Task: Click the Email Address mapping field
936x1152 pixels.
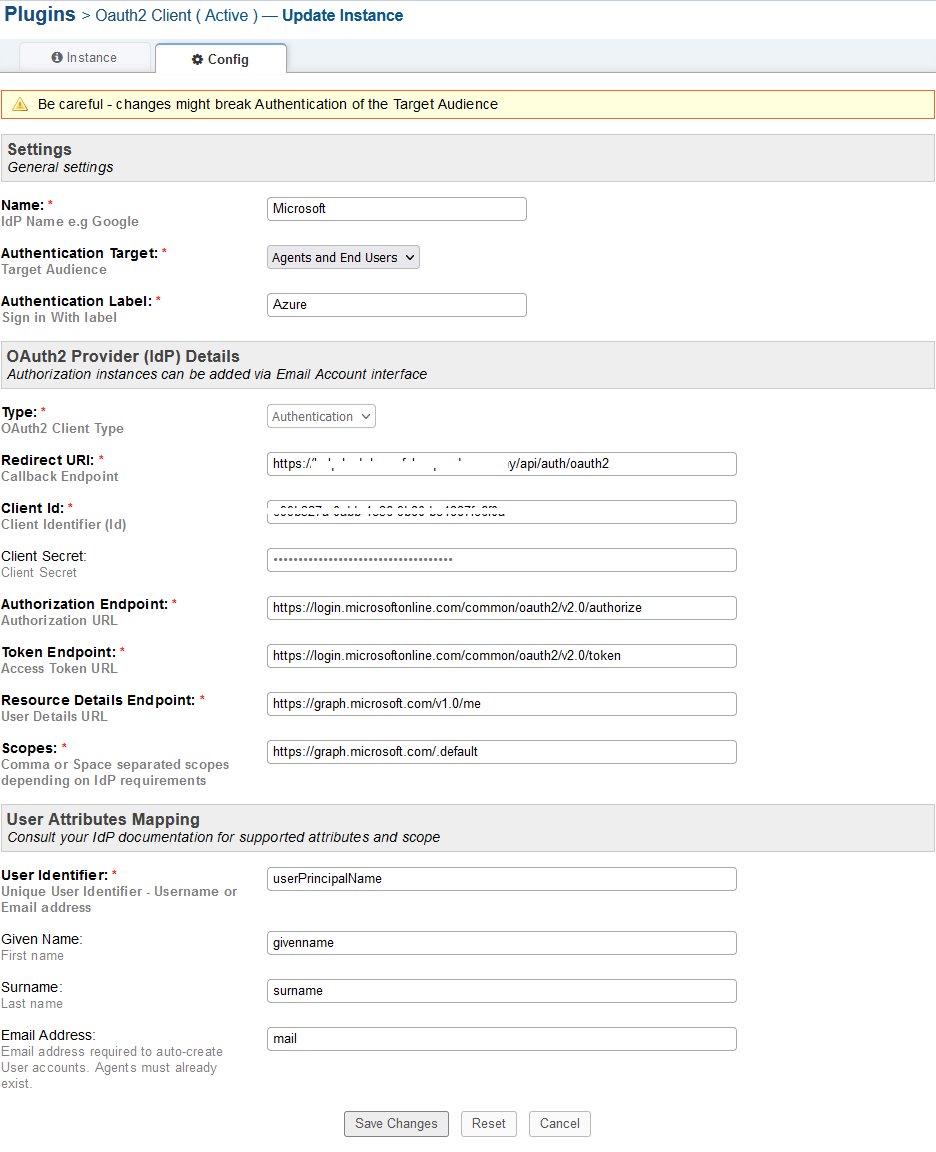Action: click(x=501, y=1039)
